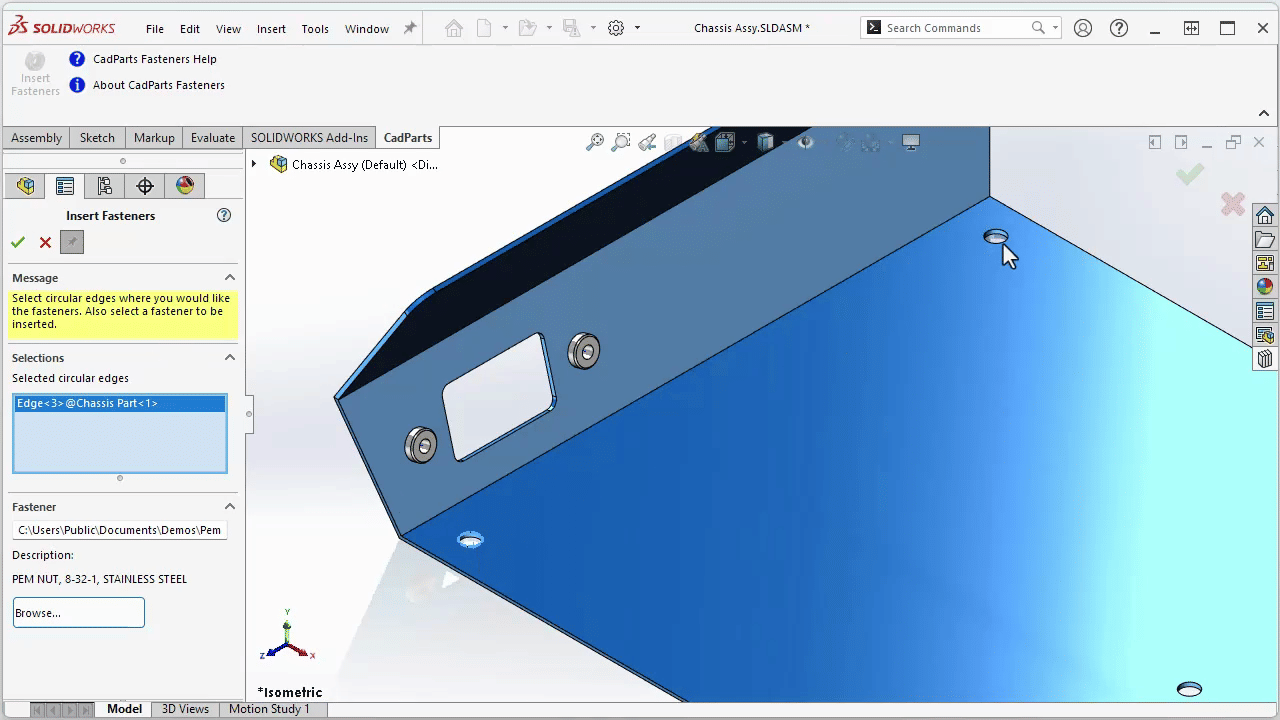Collapse the Selections section
Viewport: 1280px width, 720px height.
(x=229, y=358)
